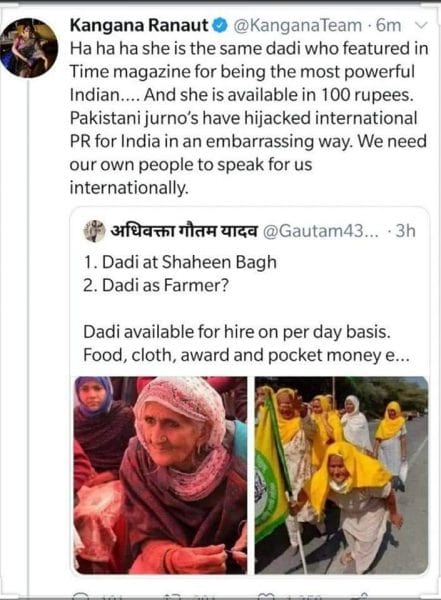
Task: Visit the @KanganaTeam handle
Action: pyautogui.click(x=297, y=26)
